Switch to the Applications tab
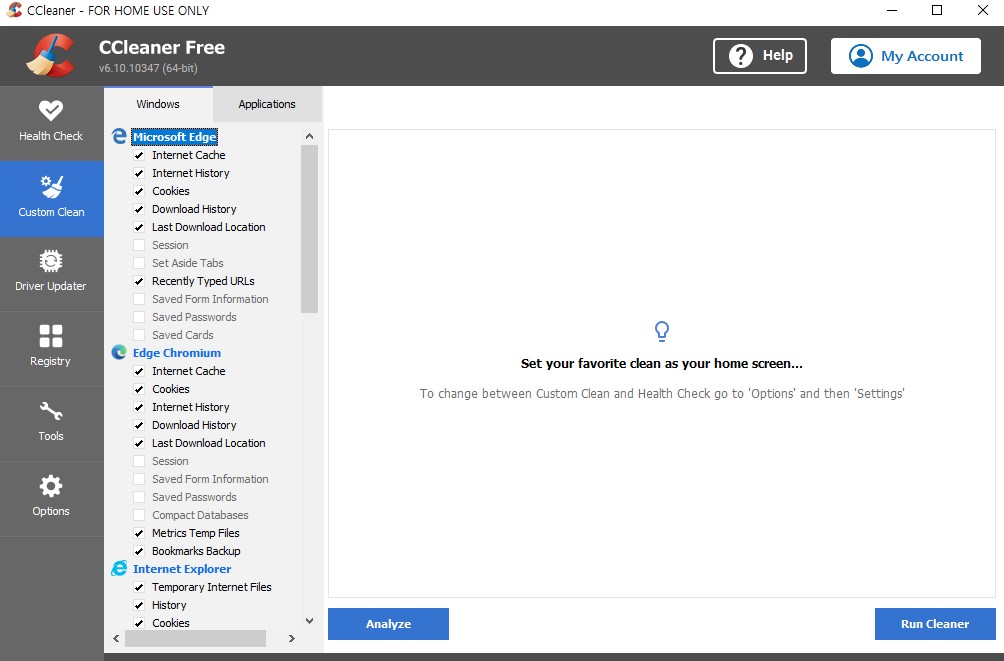Image resolution: width=1004 pixels, height=661 pixels. [267, 104]
